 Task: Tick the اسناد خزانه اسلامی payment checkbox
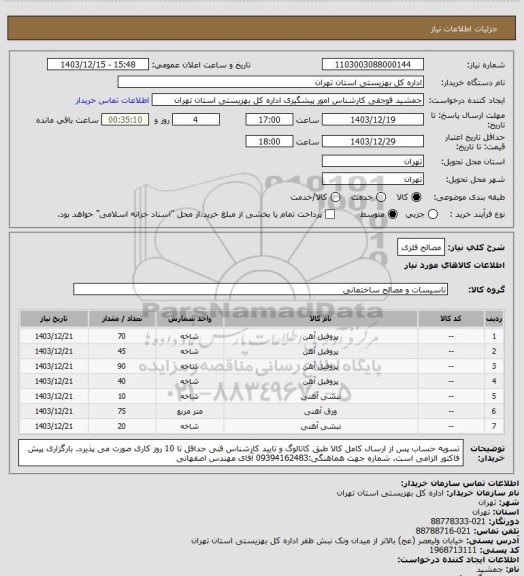330,214
